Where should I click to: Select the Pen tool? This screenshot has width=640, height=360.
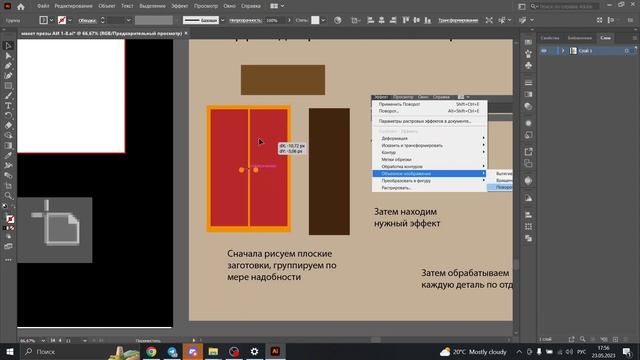coord(8,66)
